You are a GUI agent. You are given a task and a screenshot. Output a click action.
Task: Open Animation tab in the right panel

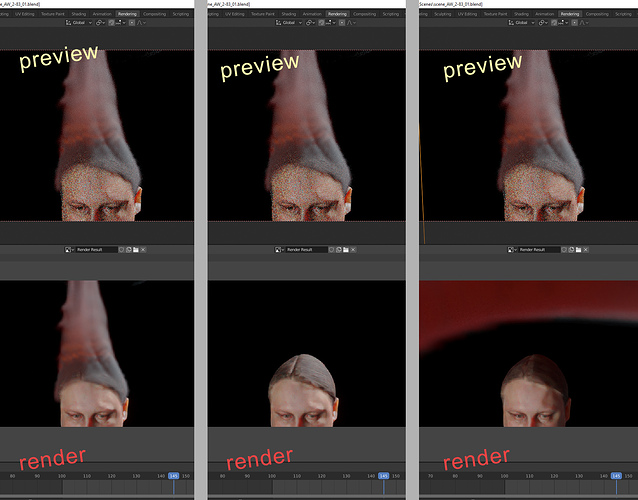point(544,14)
